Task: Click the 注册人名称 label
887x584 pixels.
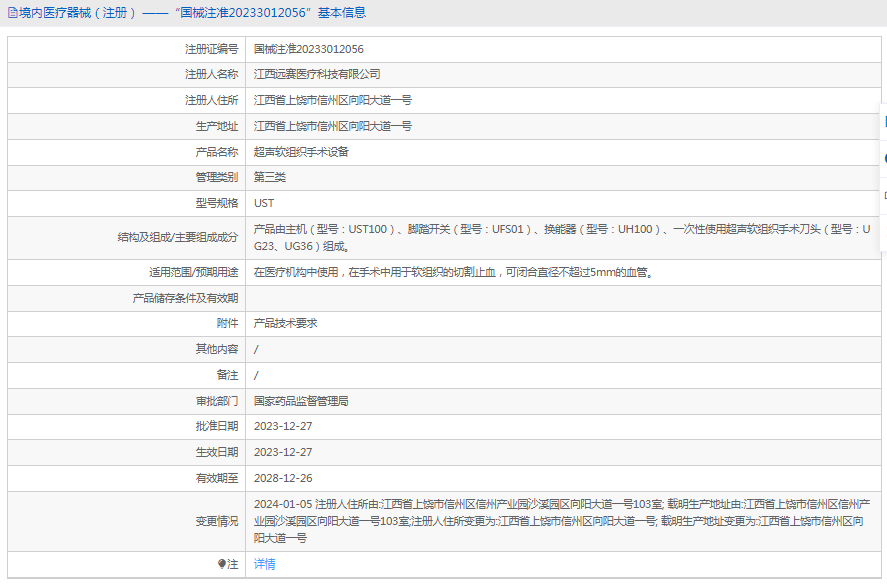Action: click(x=212, y=75)
